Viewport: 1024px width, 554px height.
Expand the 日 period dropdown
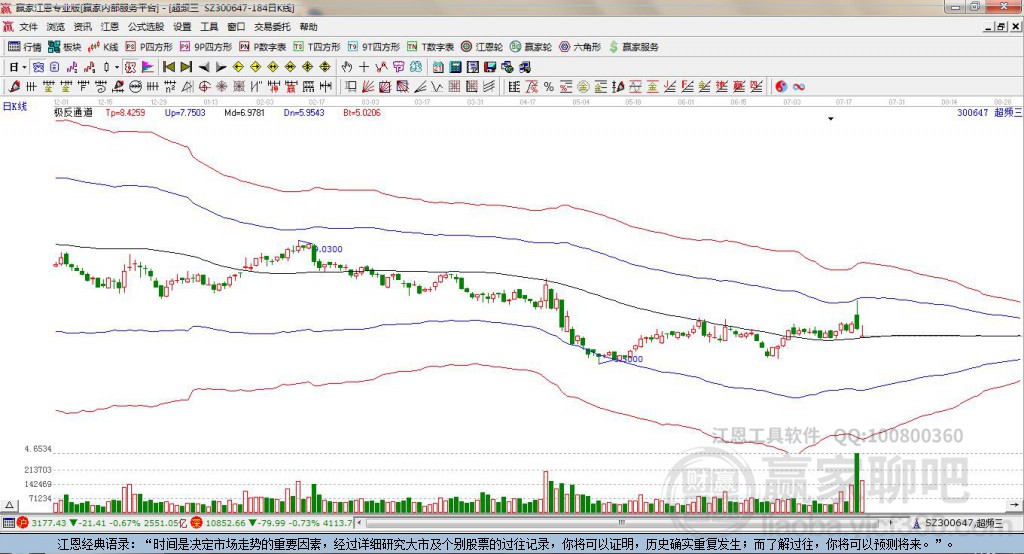[x=24, y=67]
